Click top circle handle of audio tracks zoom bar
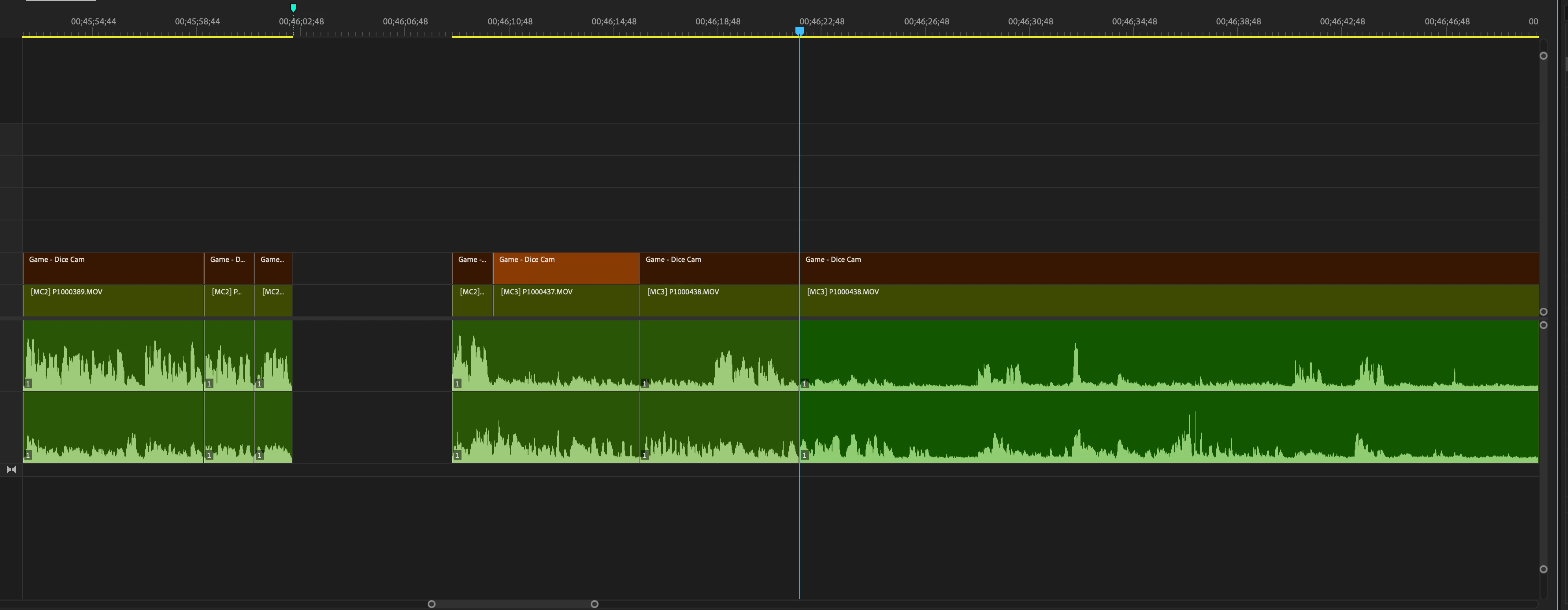 pyautogui.click(x=1543, y=325)
